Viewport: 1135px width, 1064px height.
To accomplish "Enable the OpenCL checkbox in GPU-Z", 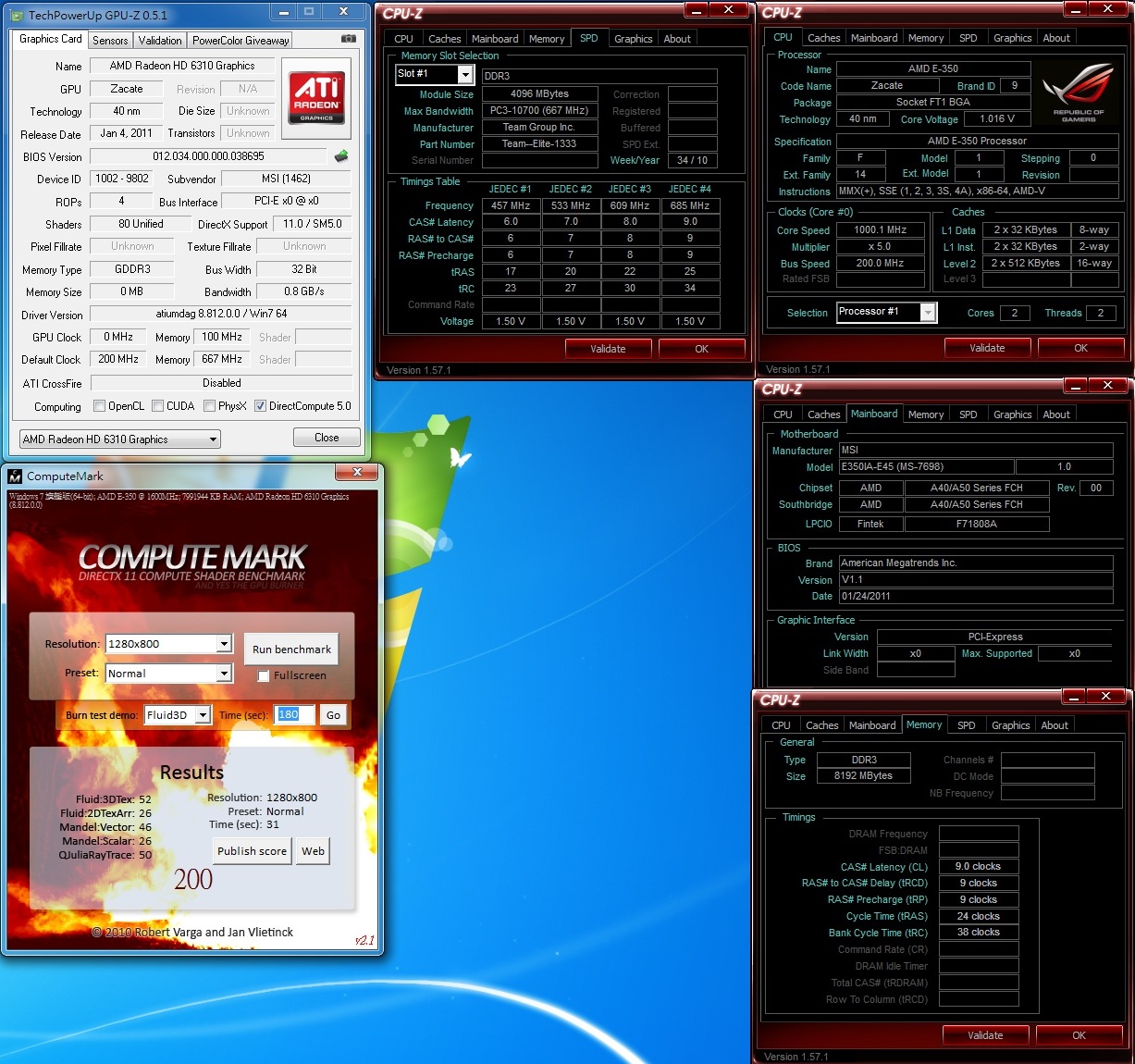I will pyautogui.click(x=100, y=406).
